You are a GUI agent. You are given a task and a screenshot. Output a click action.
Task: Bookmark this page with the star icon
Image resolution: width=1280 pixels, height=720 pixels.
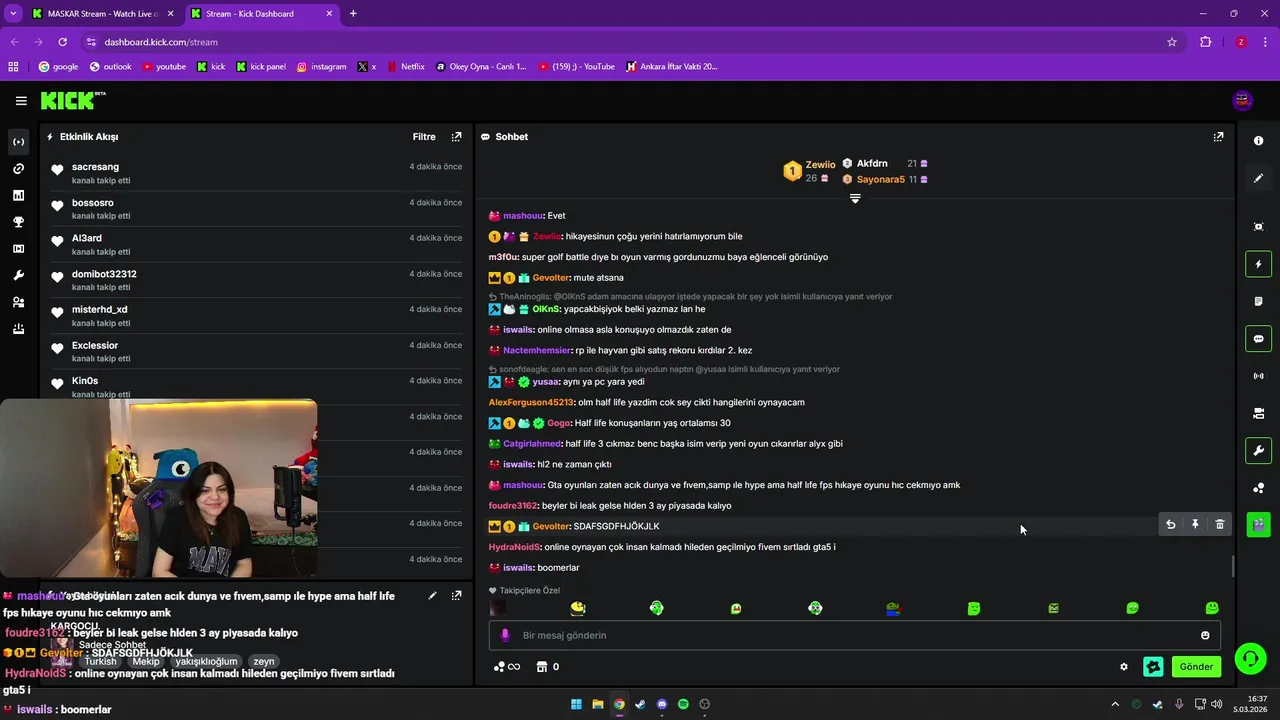1172,42
